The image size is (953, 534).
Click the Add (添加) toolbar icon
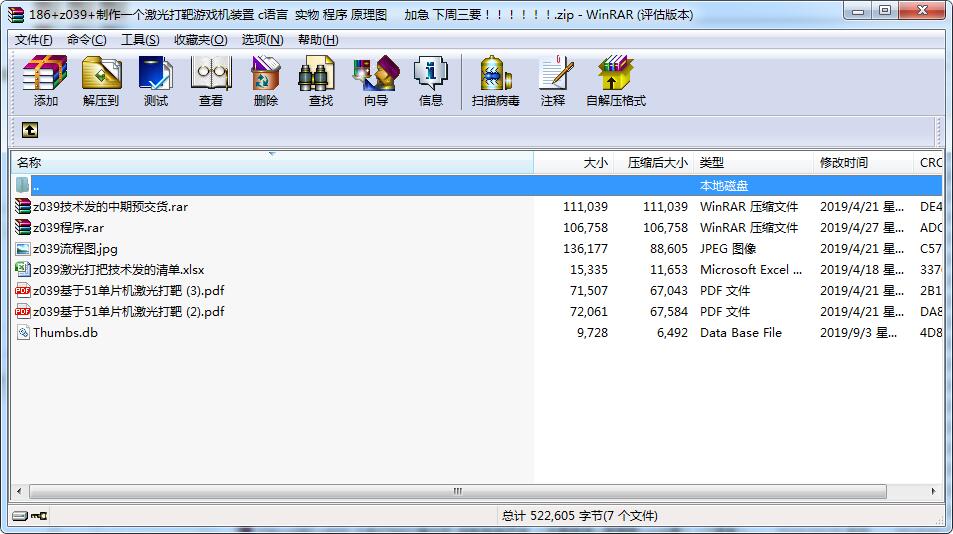pos(45,81)
